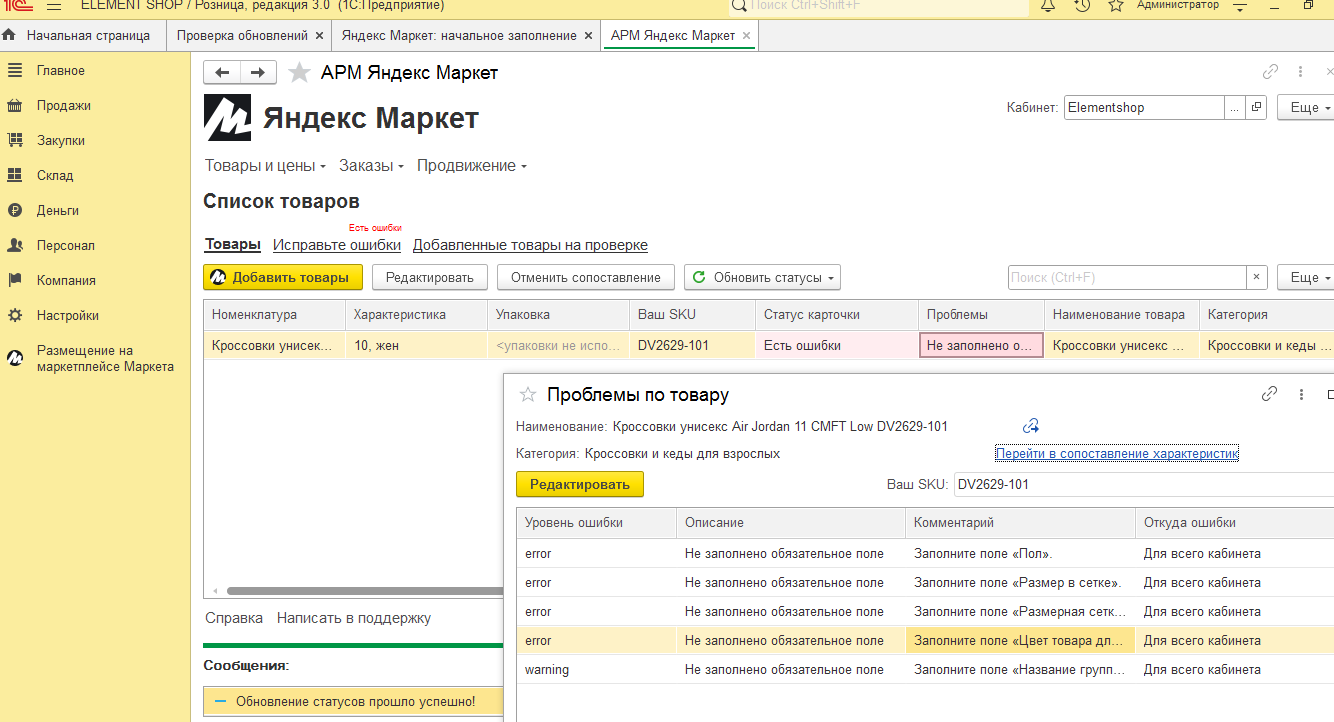Click Отменить сопоставление button
Image resolution: width=1334 pixels, height=722 pixels.
point(585,277)
